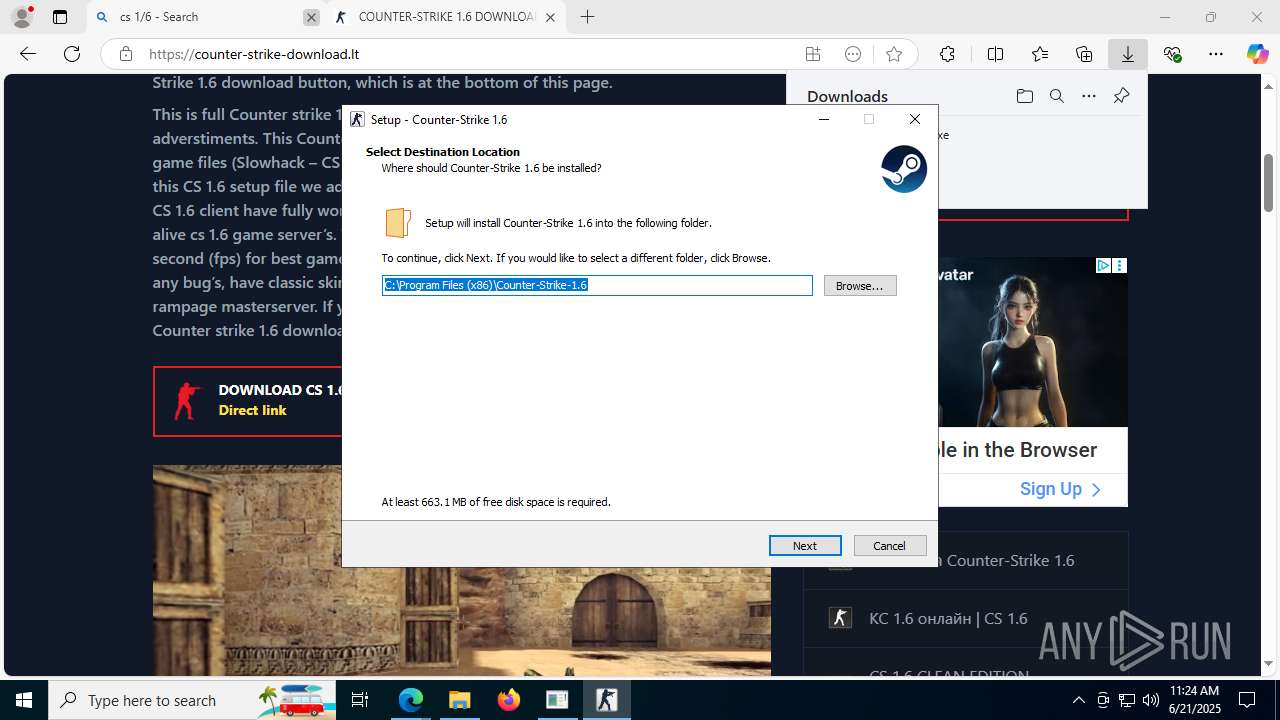Click Counter-Strike setup taskbar icon
Image resolution: width=1280 pixels, height=720 pixels.
pyautogui.click(x=606, y=700)
